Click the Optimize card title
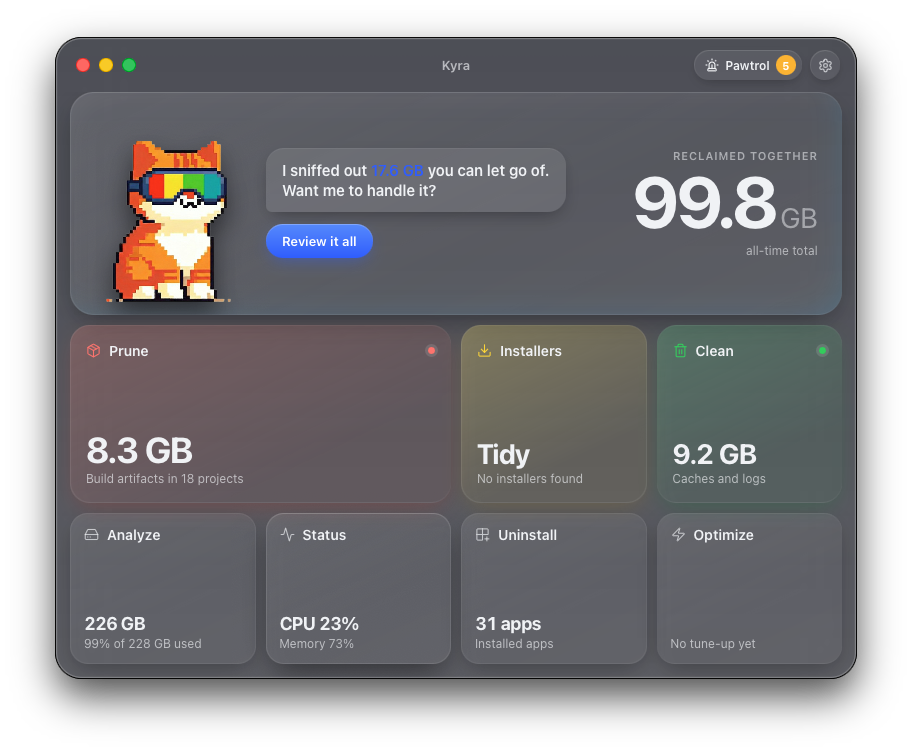This screenshot has height=752, width=912. click(x=724, y=534)
